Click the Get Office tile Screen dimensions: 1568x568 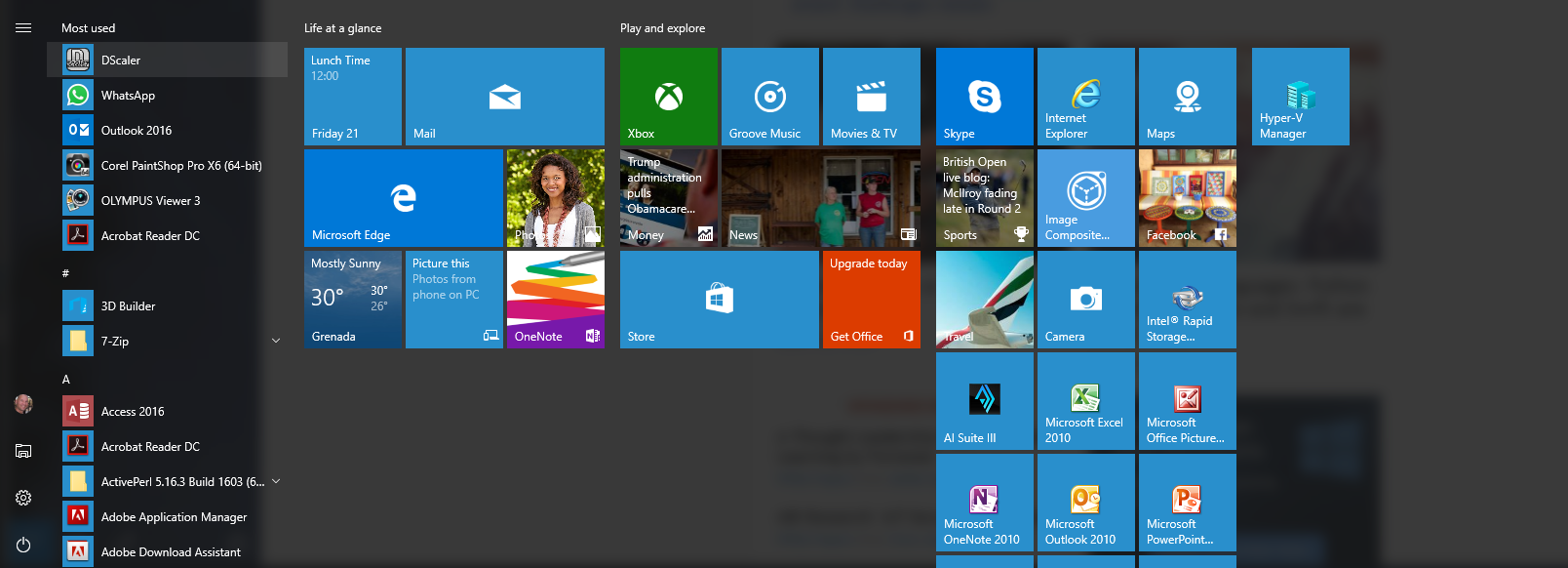[872, 300]
